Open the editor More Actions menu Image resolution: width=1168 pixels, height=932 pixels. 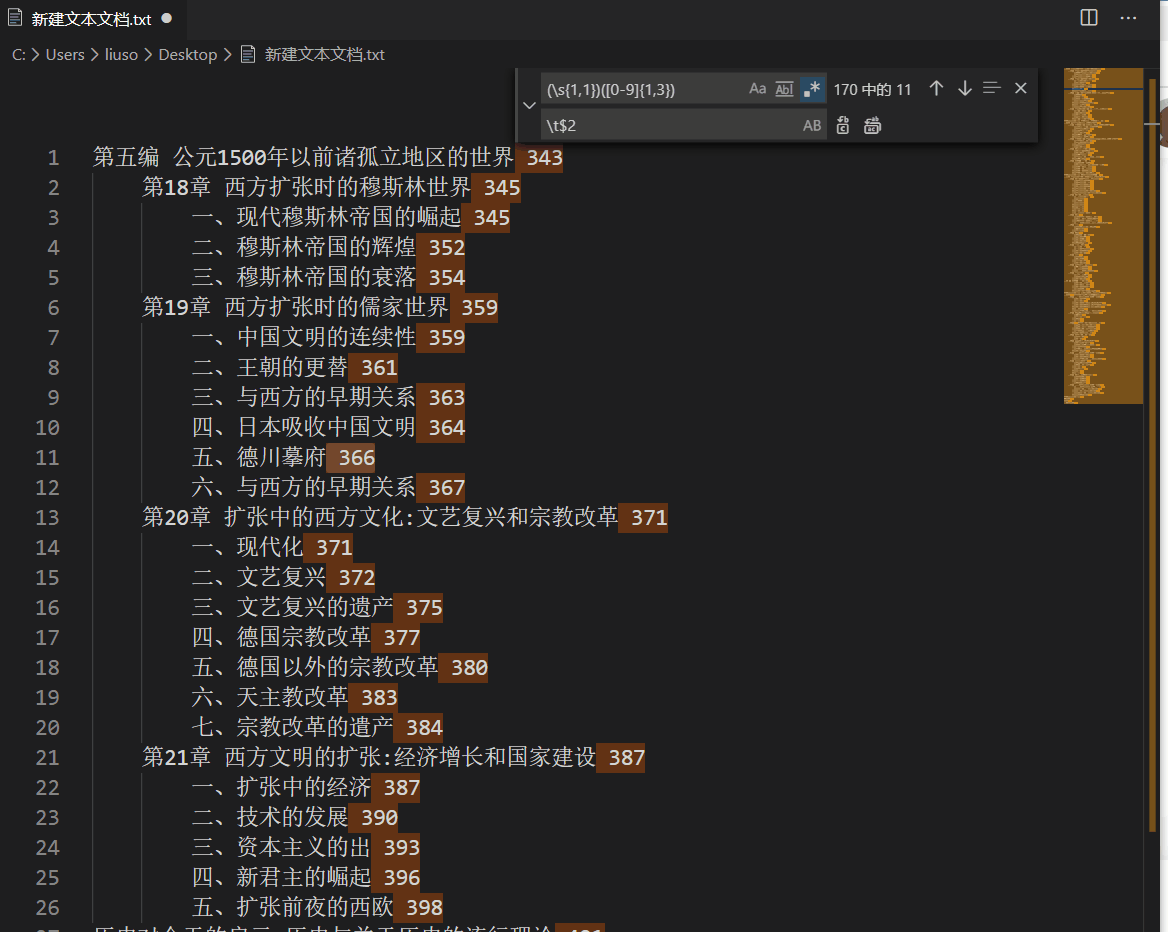pos(1129,18)
